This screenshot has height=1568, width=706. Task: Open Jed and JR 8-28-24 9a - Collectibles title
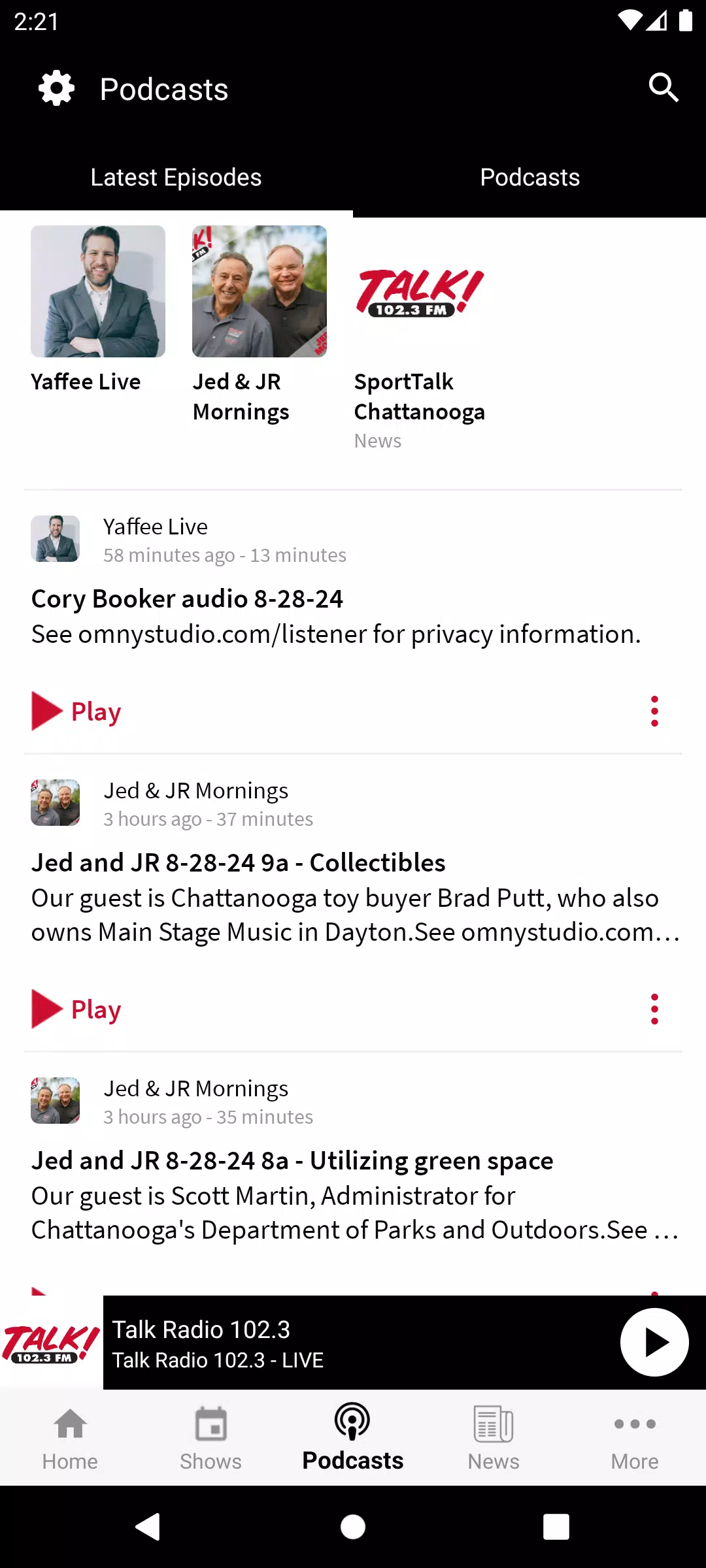(x=239, y=862)
